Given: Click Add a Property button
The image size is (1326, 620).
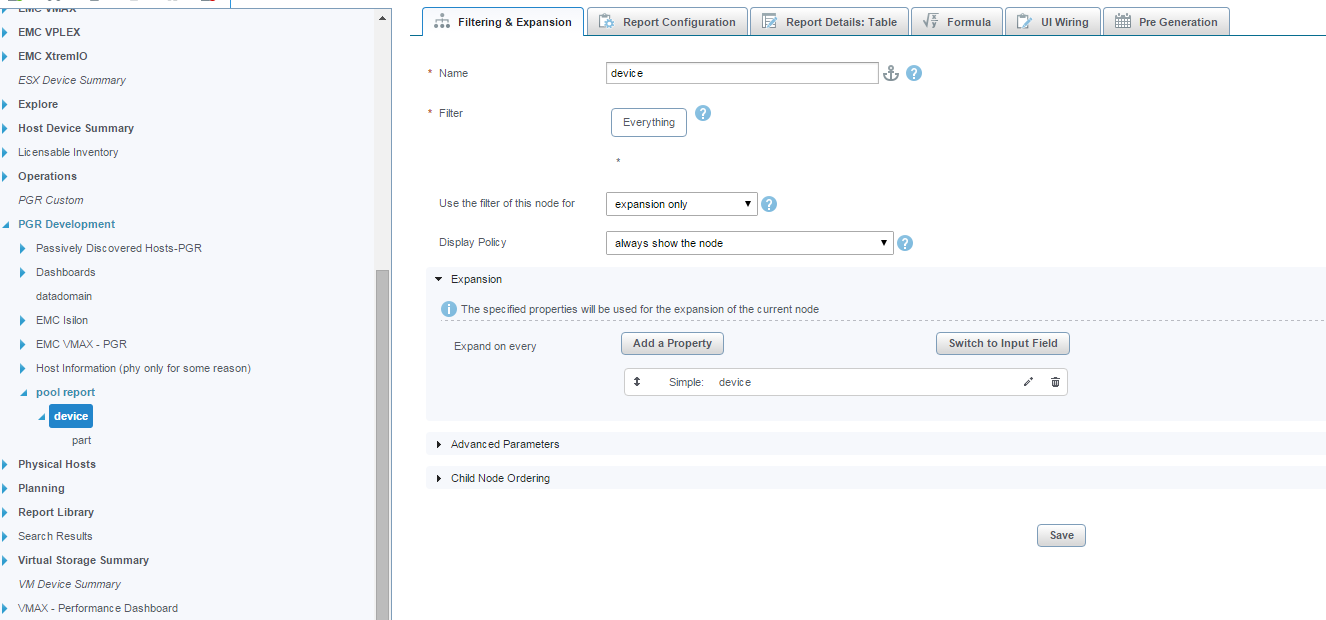Looking at the screenshot, I should pyautogui.click(x=672, y=343).
